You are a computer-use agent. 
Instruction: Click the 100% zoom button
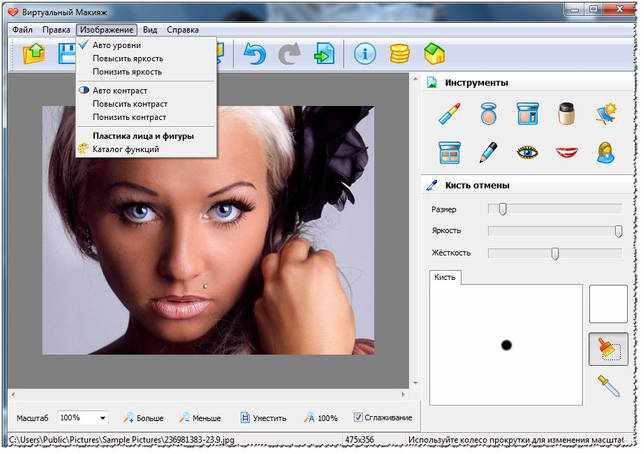pyautogui.click(x=320, y=418)
